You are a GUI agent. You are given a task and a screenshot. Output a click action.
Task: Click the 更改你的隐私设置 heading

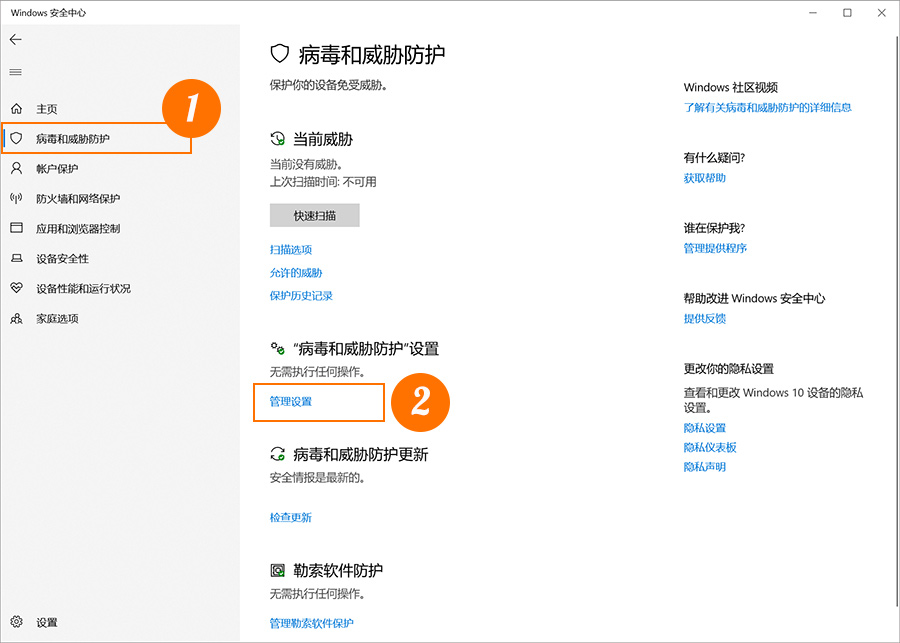tap(729, 369)
